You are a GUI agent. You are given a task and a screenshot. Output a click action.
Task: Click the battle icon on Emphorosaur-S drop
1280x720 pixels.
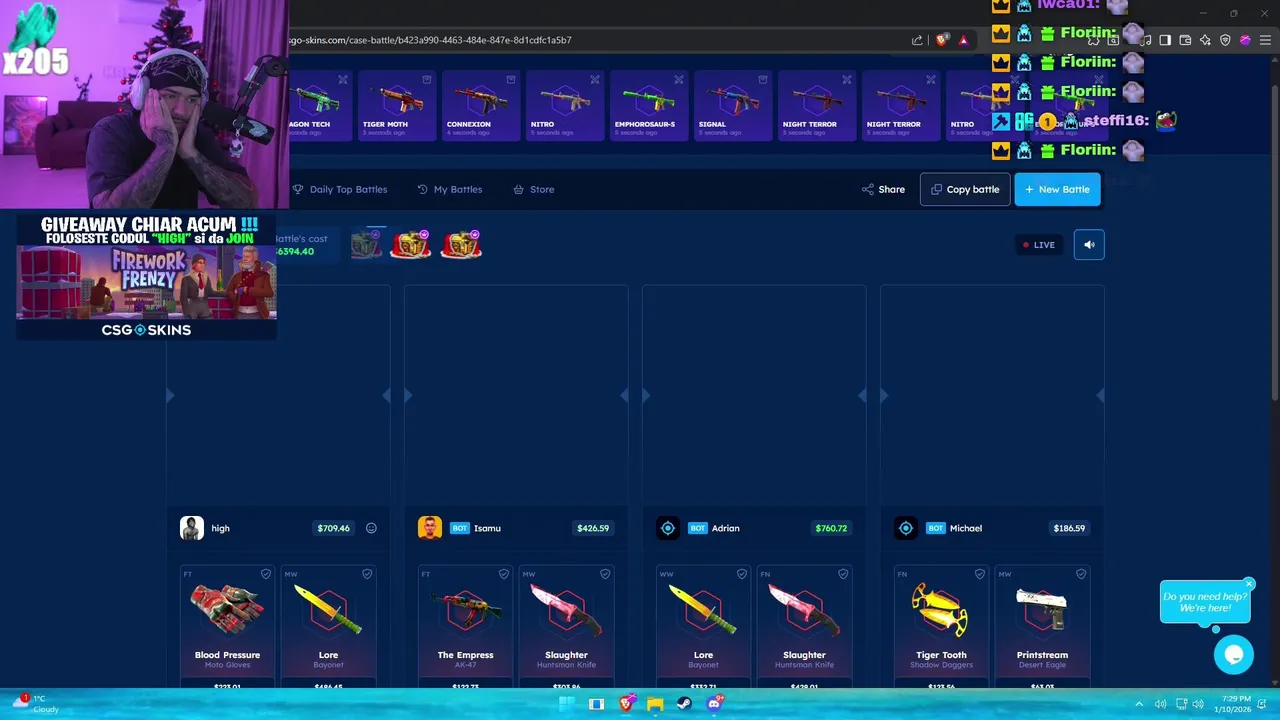coord(679,79)
